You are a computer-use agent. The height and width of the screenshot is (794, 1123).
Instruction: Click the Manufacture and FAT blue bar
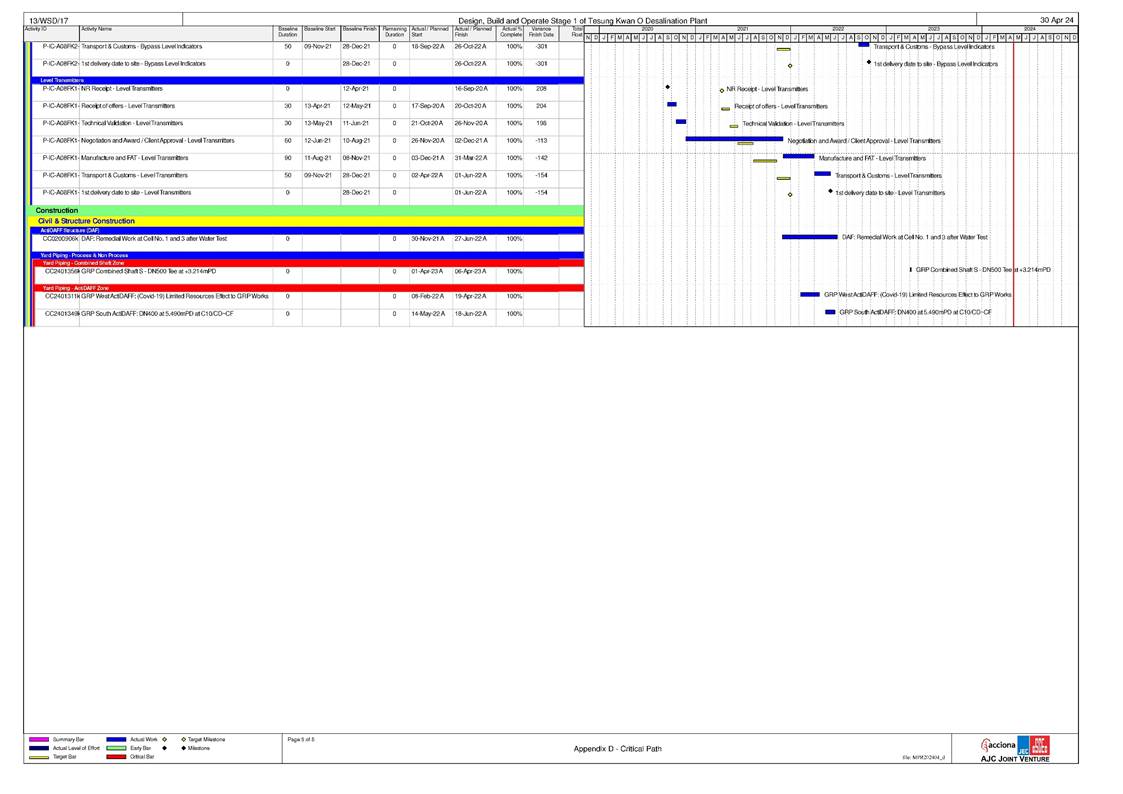click(798, 156)
